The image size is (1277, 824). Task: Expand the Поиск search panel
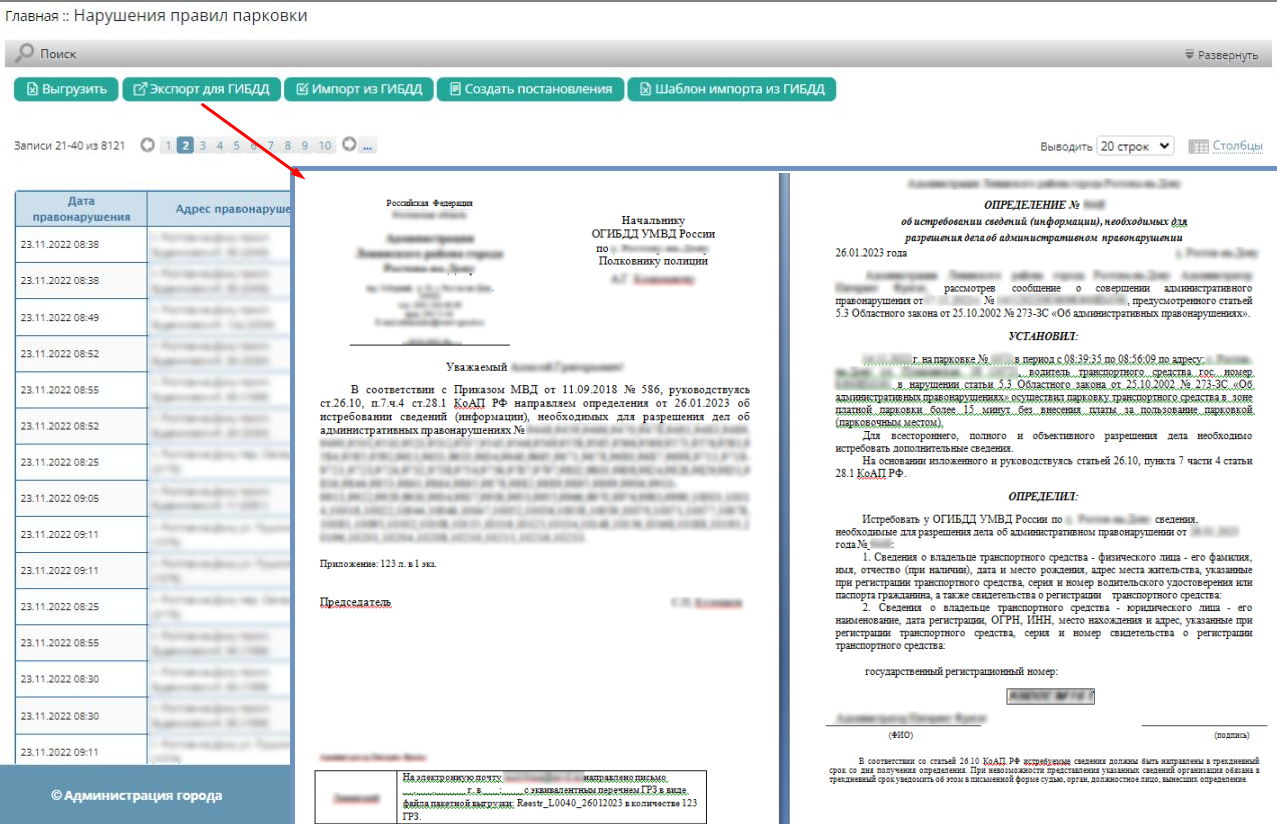pyautogui.click(x=58, y=54)
